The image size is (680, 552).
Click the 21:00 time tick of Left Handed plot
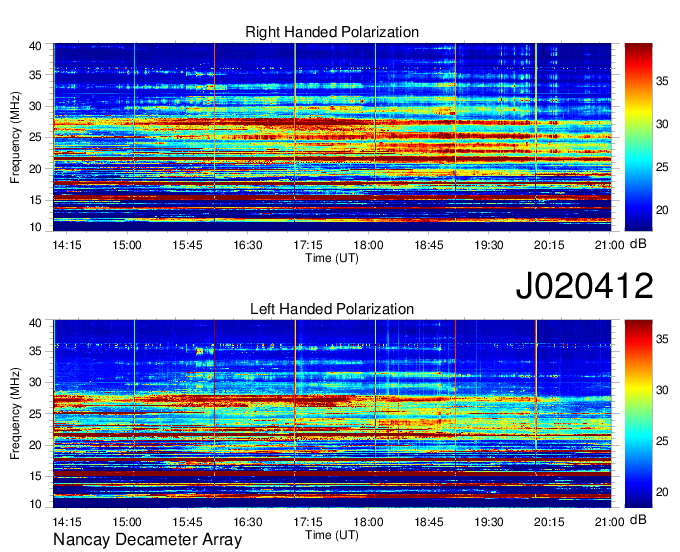609,522
